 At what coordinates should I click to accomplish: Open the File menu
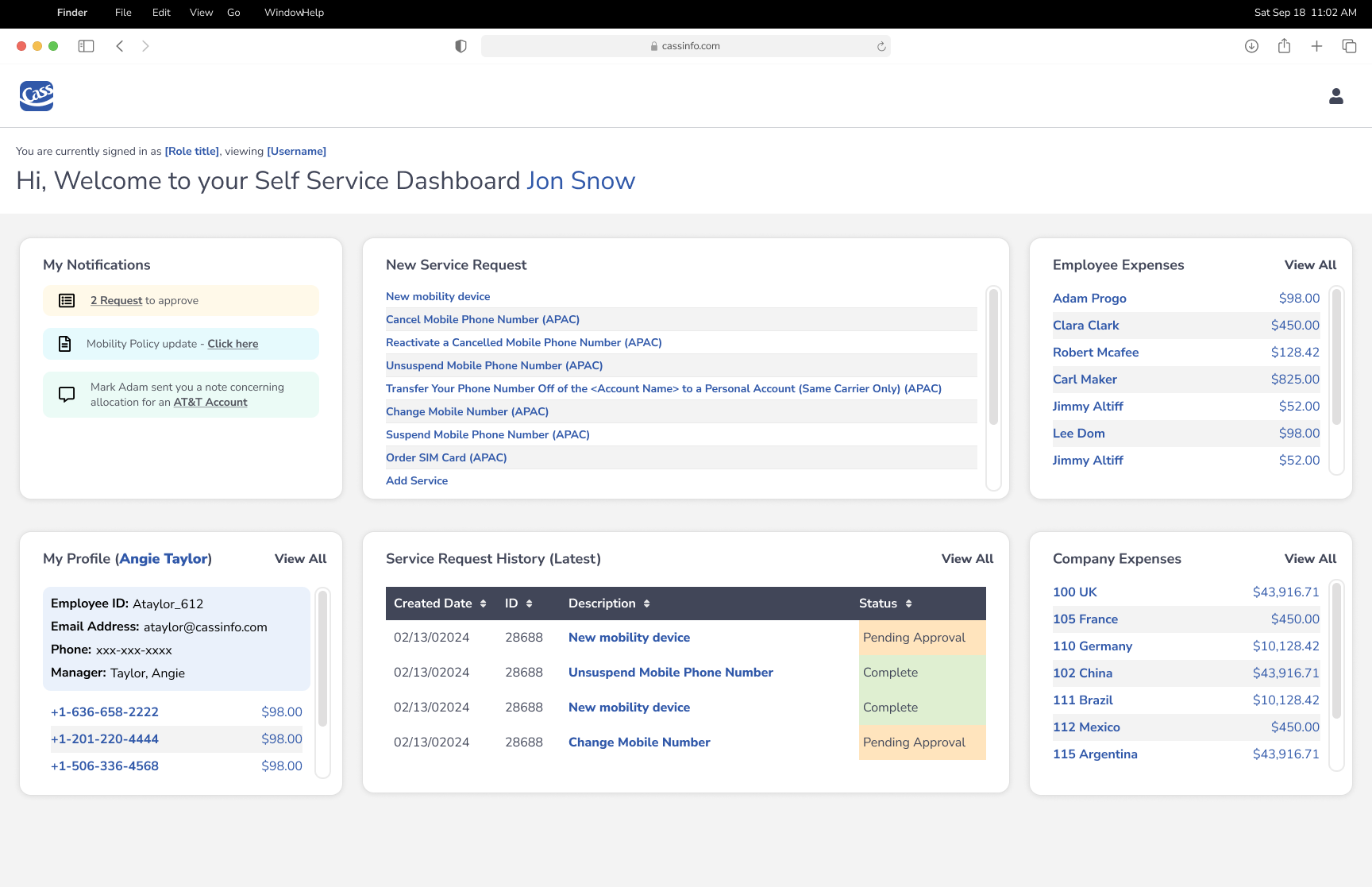click(123, 13)
